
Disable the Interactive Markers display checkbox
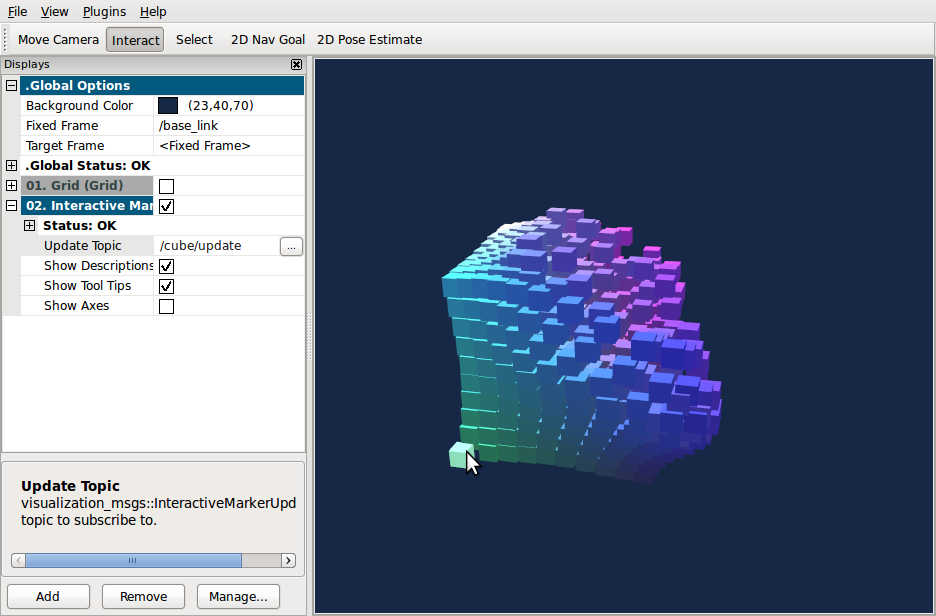(167, 206)
